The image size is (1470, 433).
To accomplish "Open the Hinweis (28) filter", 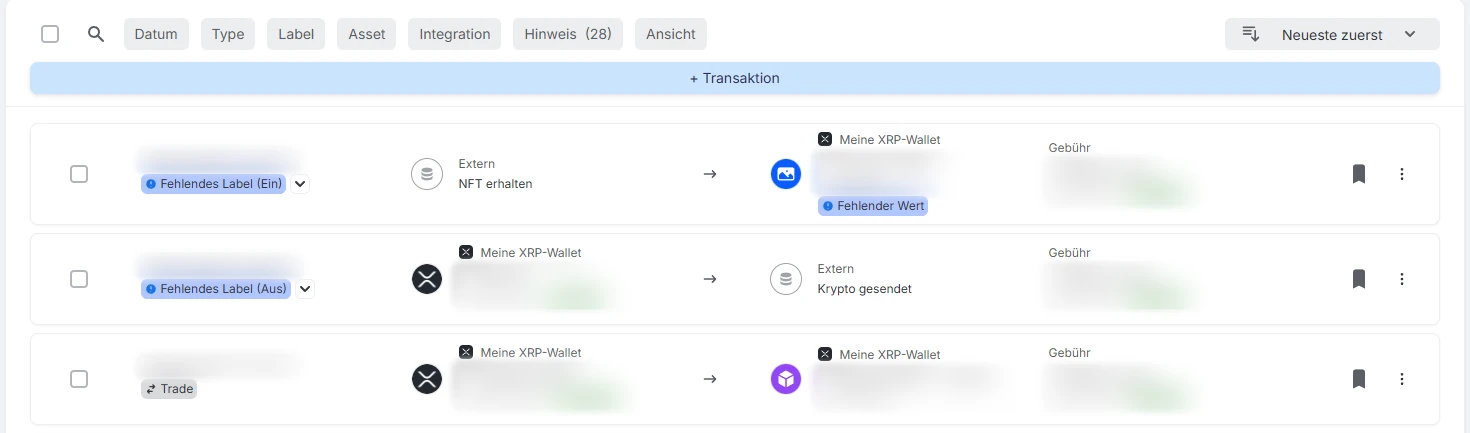I will (568, 34).
